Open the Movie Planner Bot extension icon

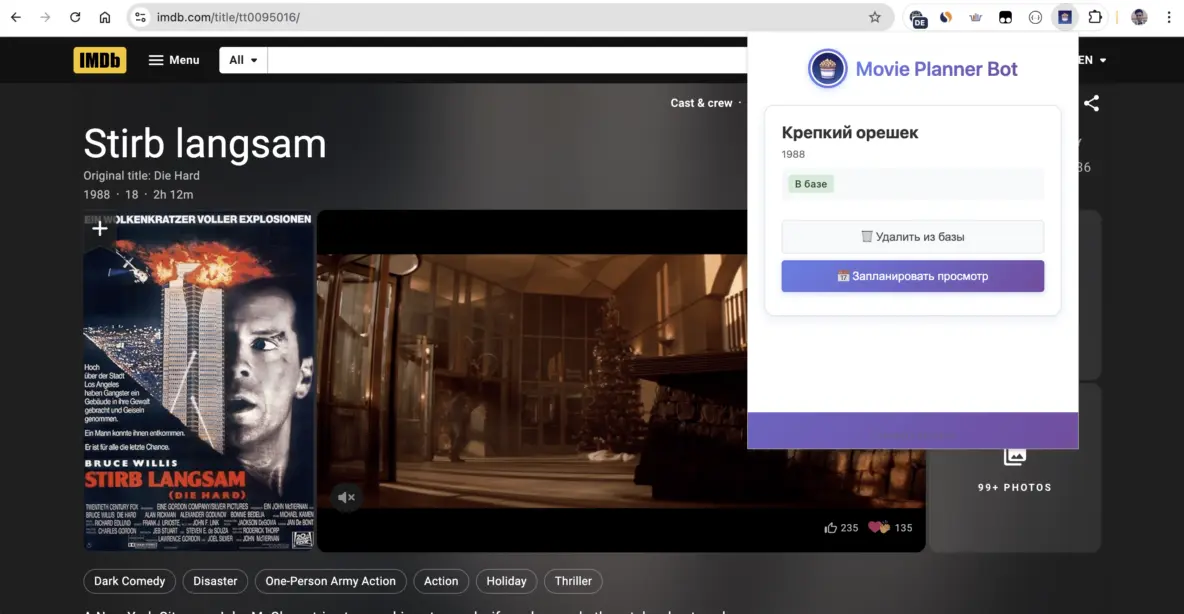[1064, 17]
